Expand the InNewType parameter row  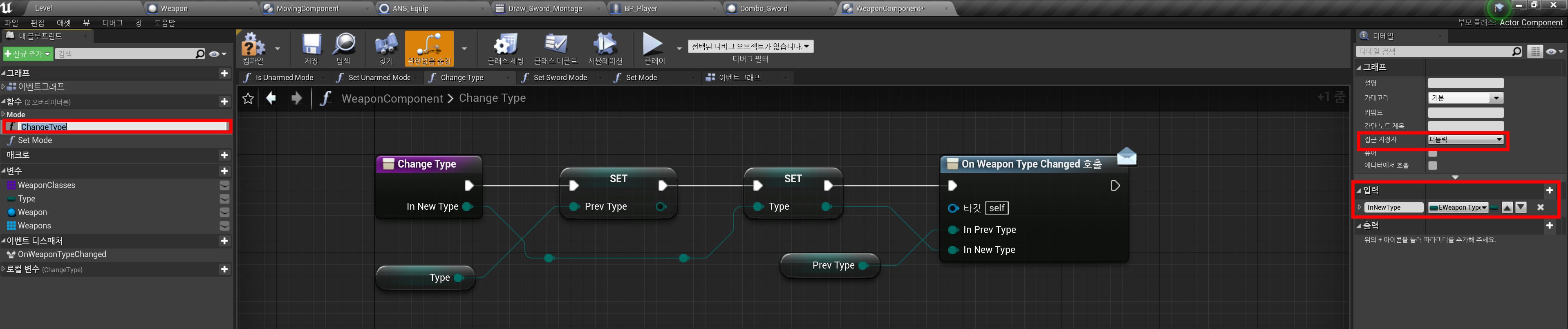tap(1359, 207)
